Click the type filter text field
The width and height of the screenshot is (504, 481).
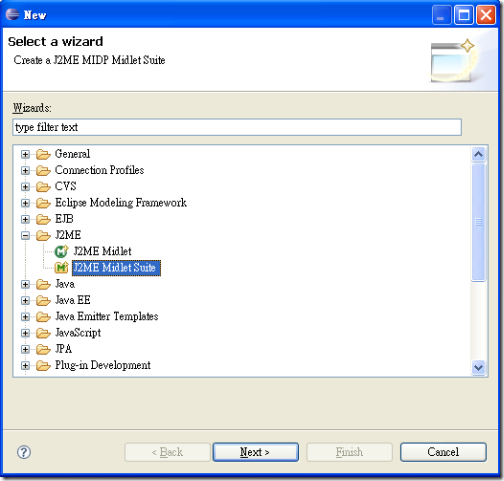tap(237, 127)
